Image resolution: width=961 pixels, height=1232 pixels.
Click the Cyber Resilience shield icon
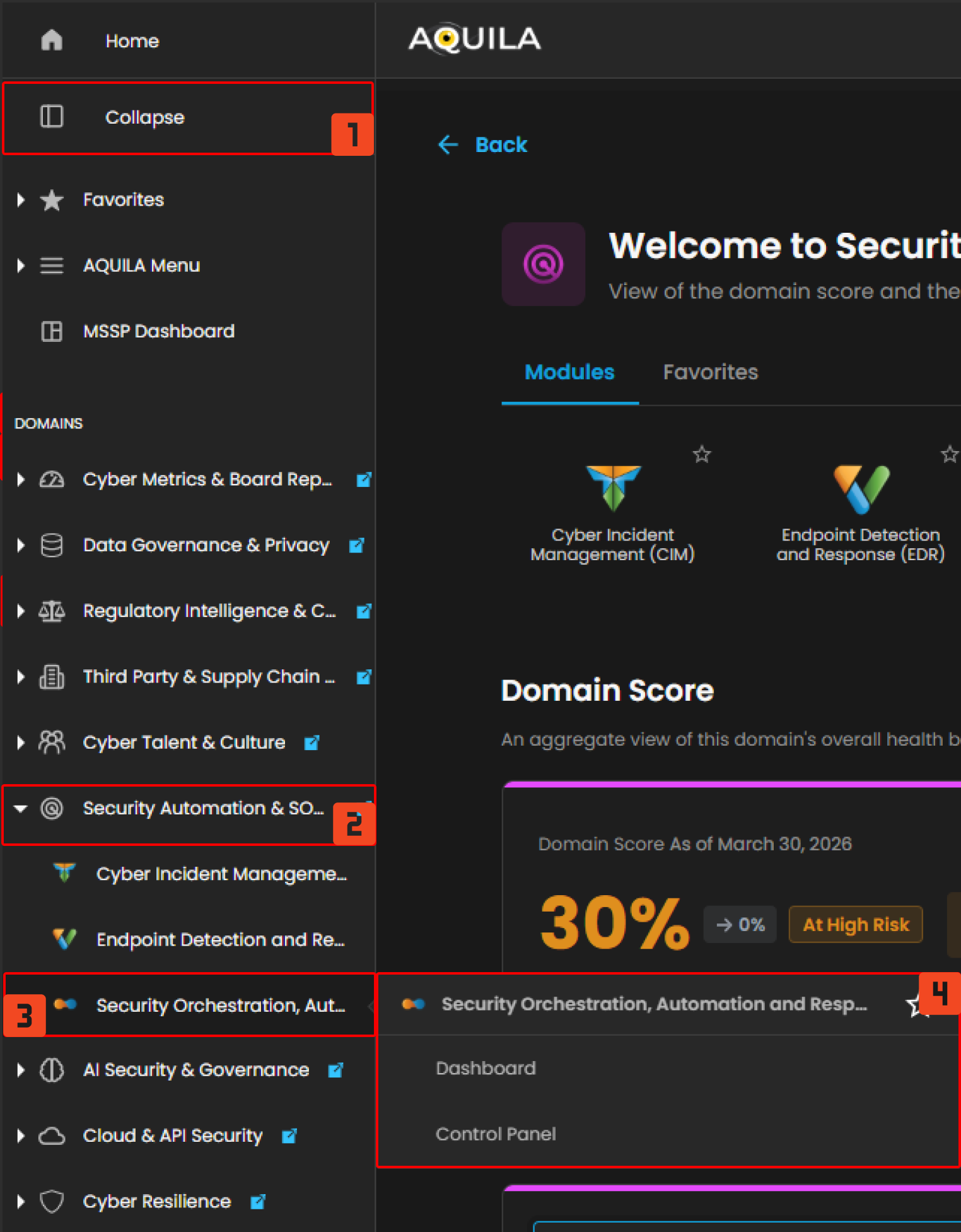(52, 1202)
